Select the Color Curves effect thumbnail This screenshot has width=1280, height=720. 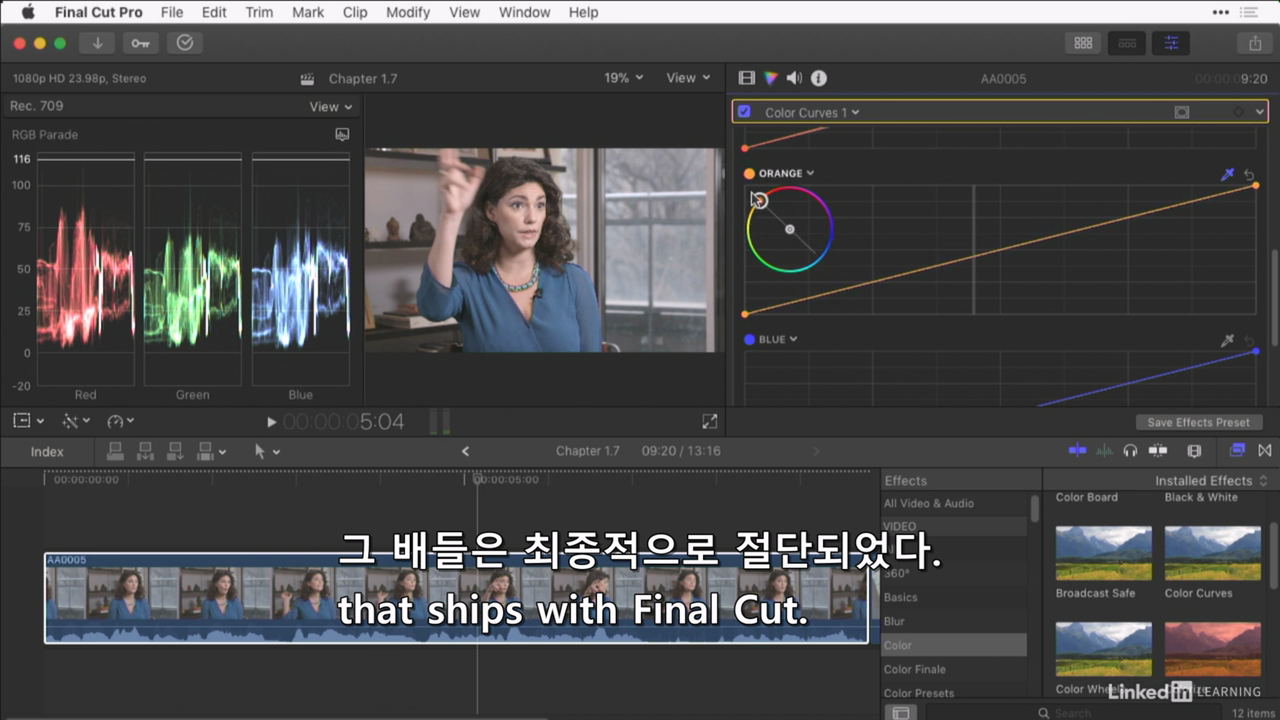[x=1212, y=553]
